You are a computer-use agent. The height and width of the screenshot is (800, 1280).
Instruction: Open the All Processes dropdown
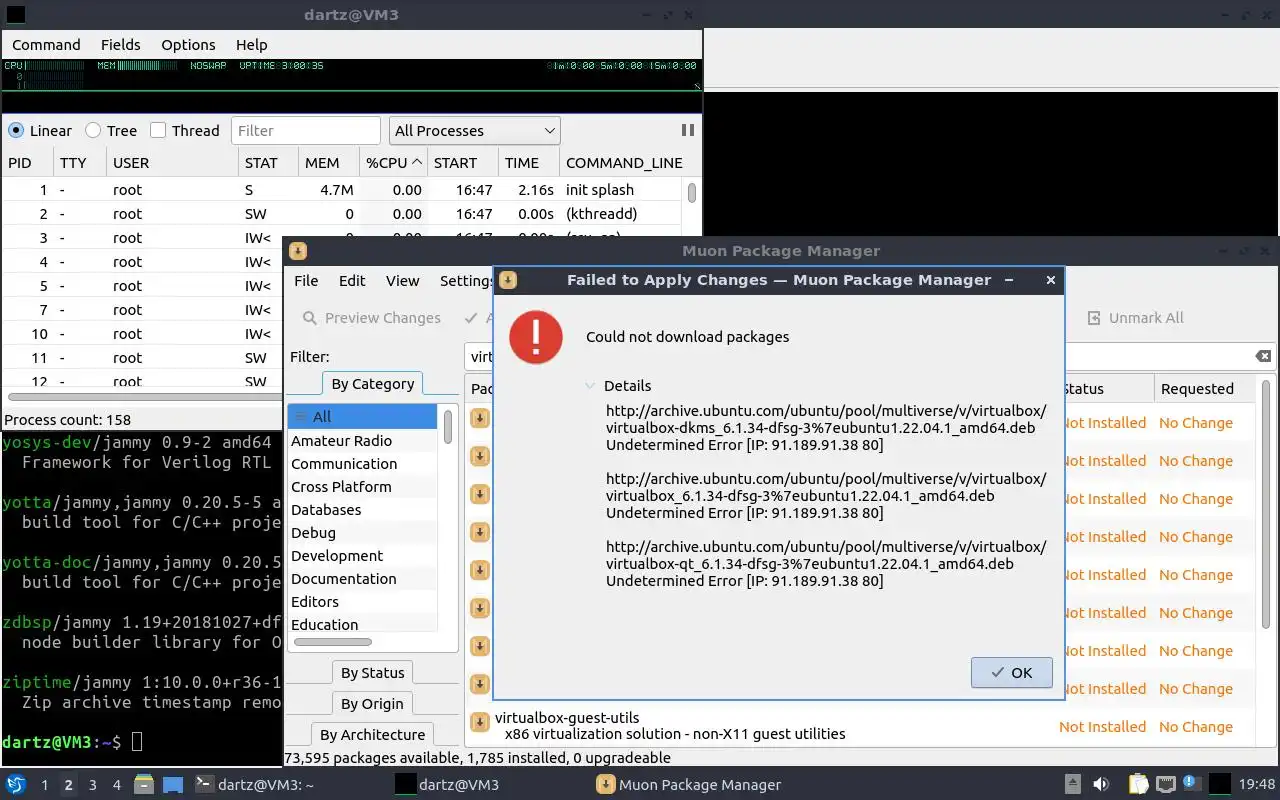[474, 131]
